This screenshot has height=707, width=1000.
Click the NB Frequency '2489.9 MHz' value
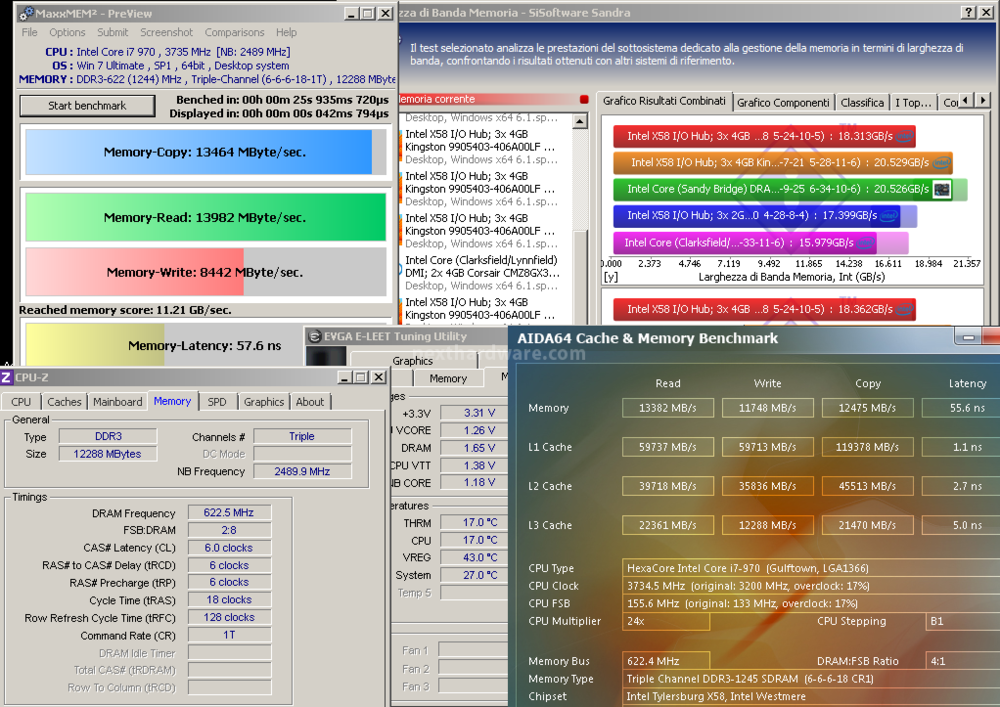click(x=302, y=472)
